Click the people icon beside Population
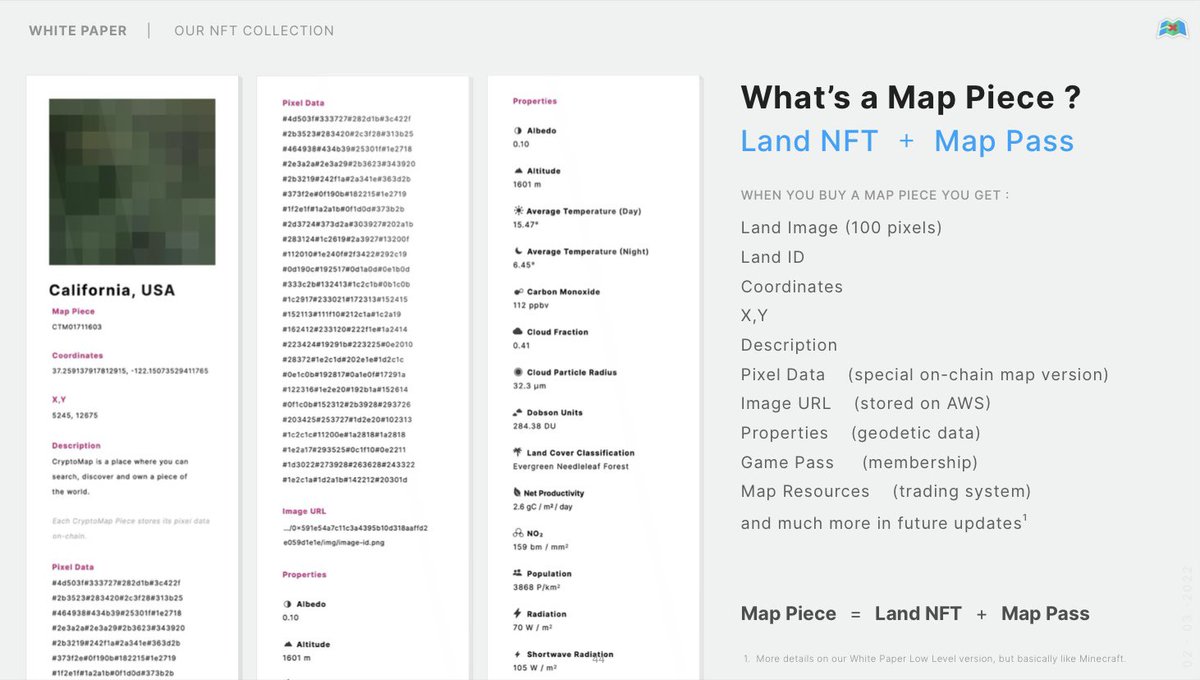1200x680 pixels. coord(517,574)
